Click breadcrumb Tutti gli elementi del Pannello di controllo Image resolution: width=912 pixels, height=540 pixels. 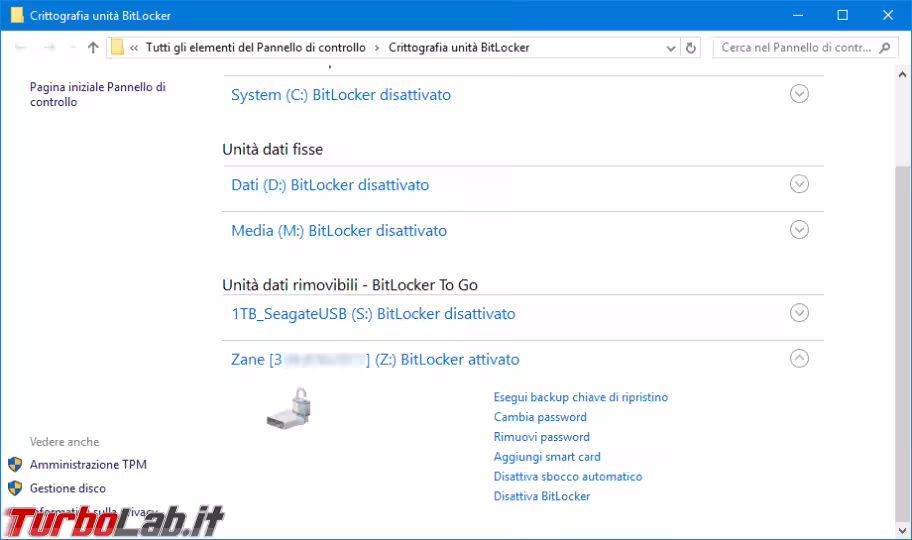pyautogui.click(x=255, y=48)
